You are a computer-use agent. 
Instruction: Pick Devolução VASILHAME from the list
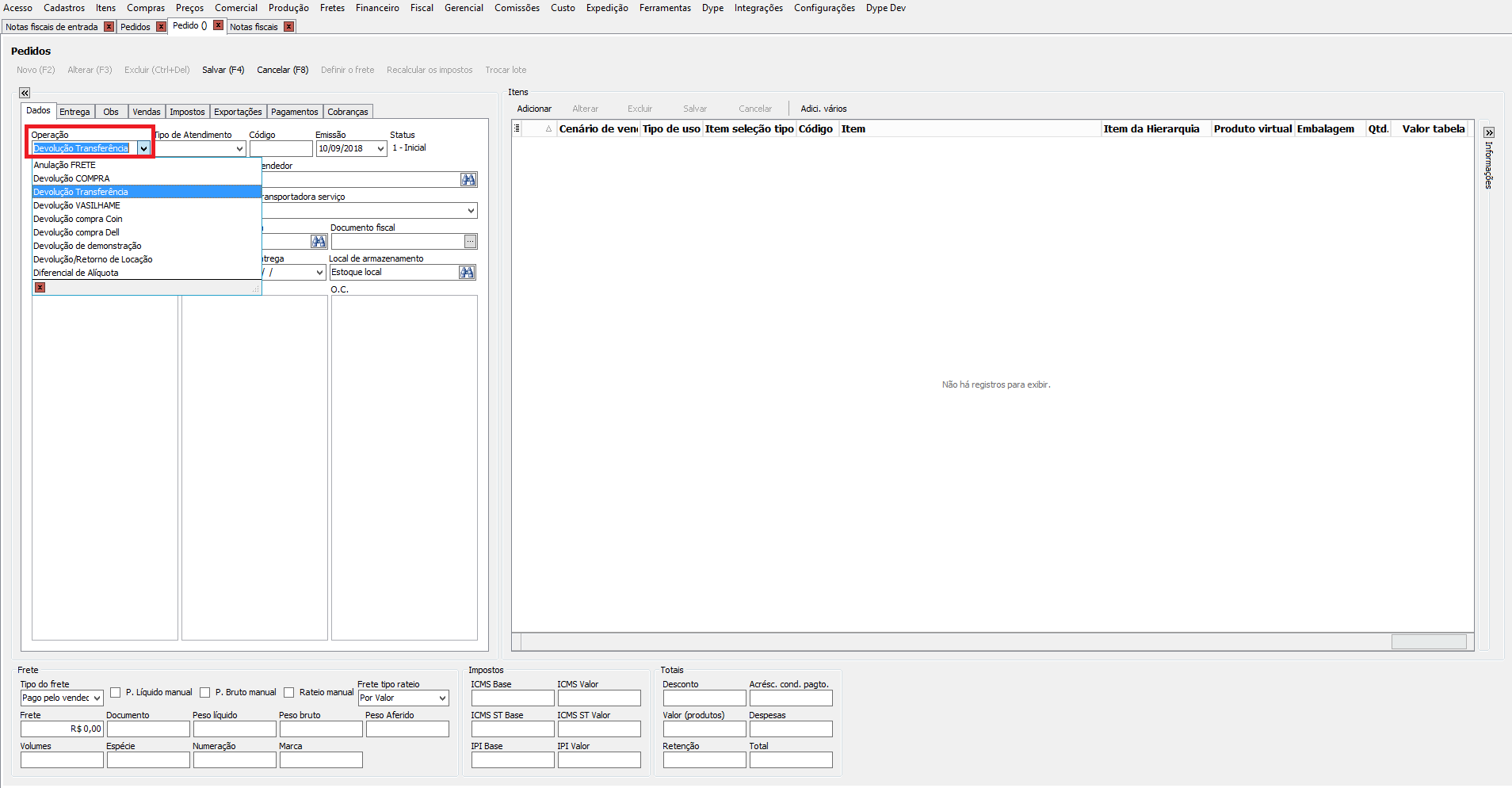pos(147,205)
